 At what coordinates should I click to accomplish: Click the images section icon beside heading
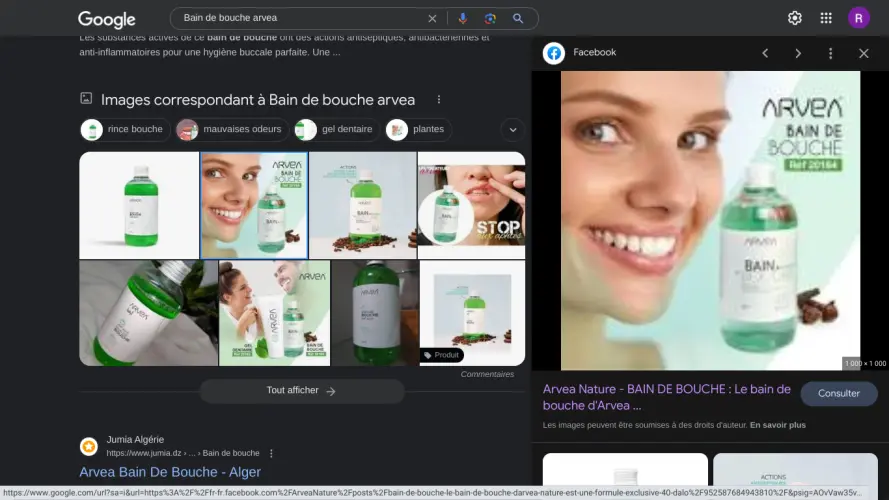coord(86,99)
